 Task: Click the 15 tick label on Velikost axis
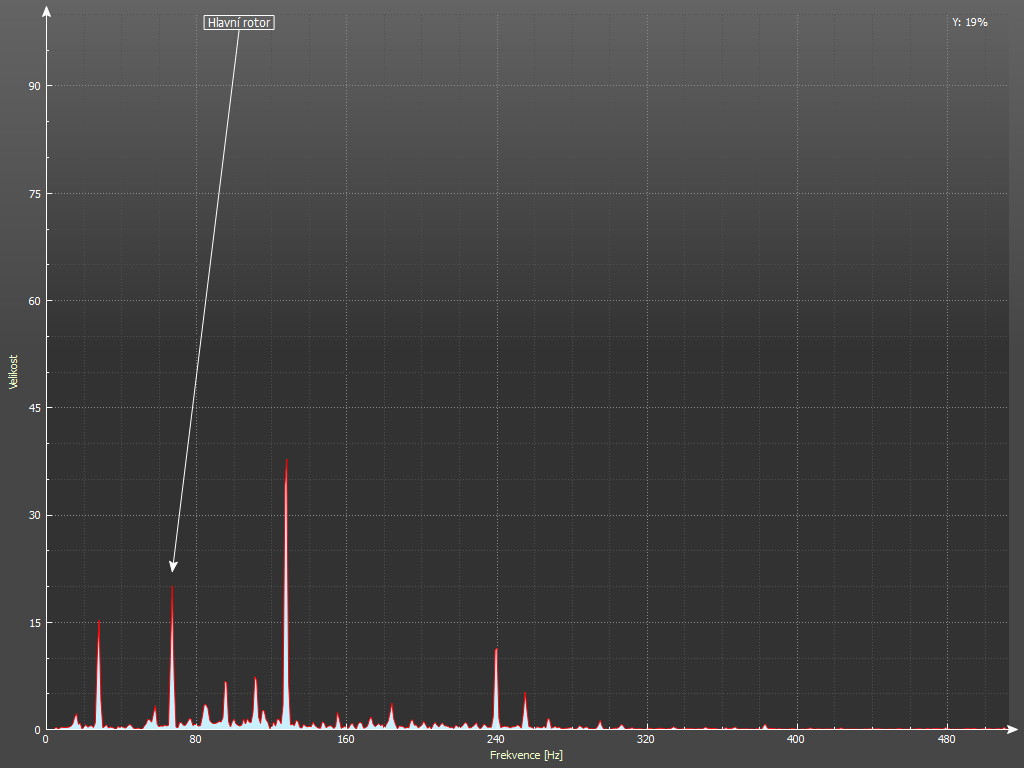pyautogui.click(x=33, y=623)
